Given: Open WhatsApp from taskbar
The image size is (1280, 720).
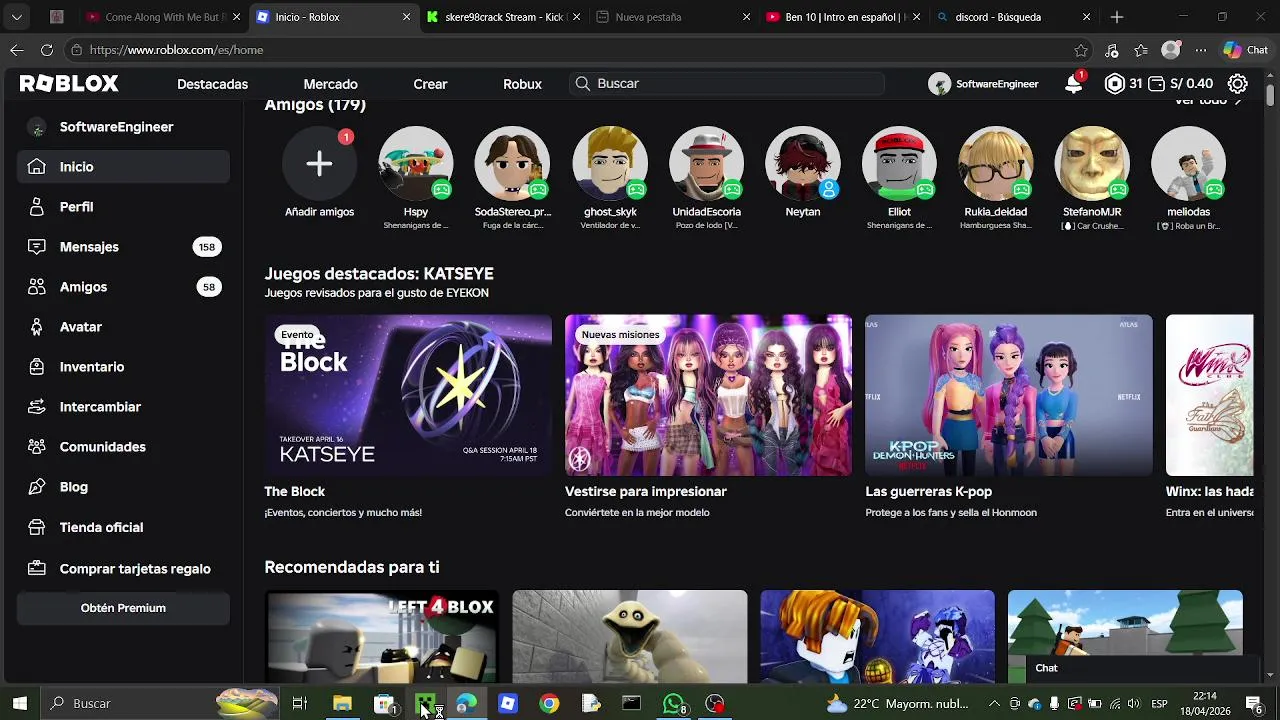Looking at the screenshot, I should click(x=674, y=704).
